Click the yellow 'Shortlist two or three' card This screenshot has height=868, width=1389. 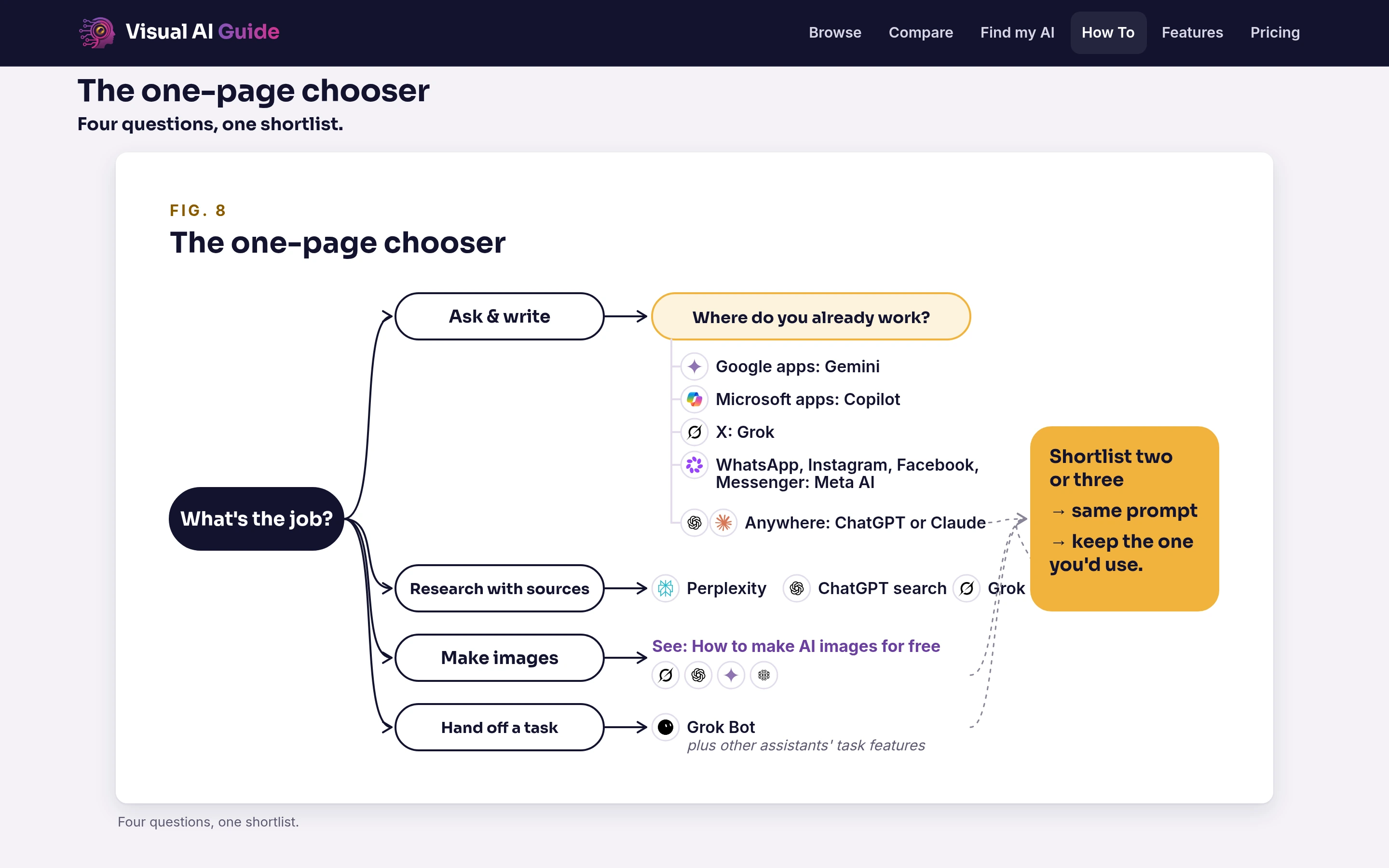point(1124,518)
